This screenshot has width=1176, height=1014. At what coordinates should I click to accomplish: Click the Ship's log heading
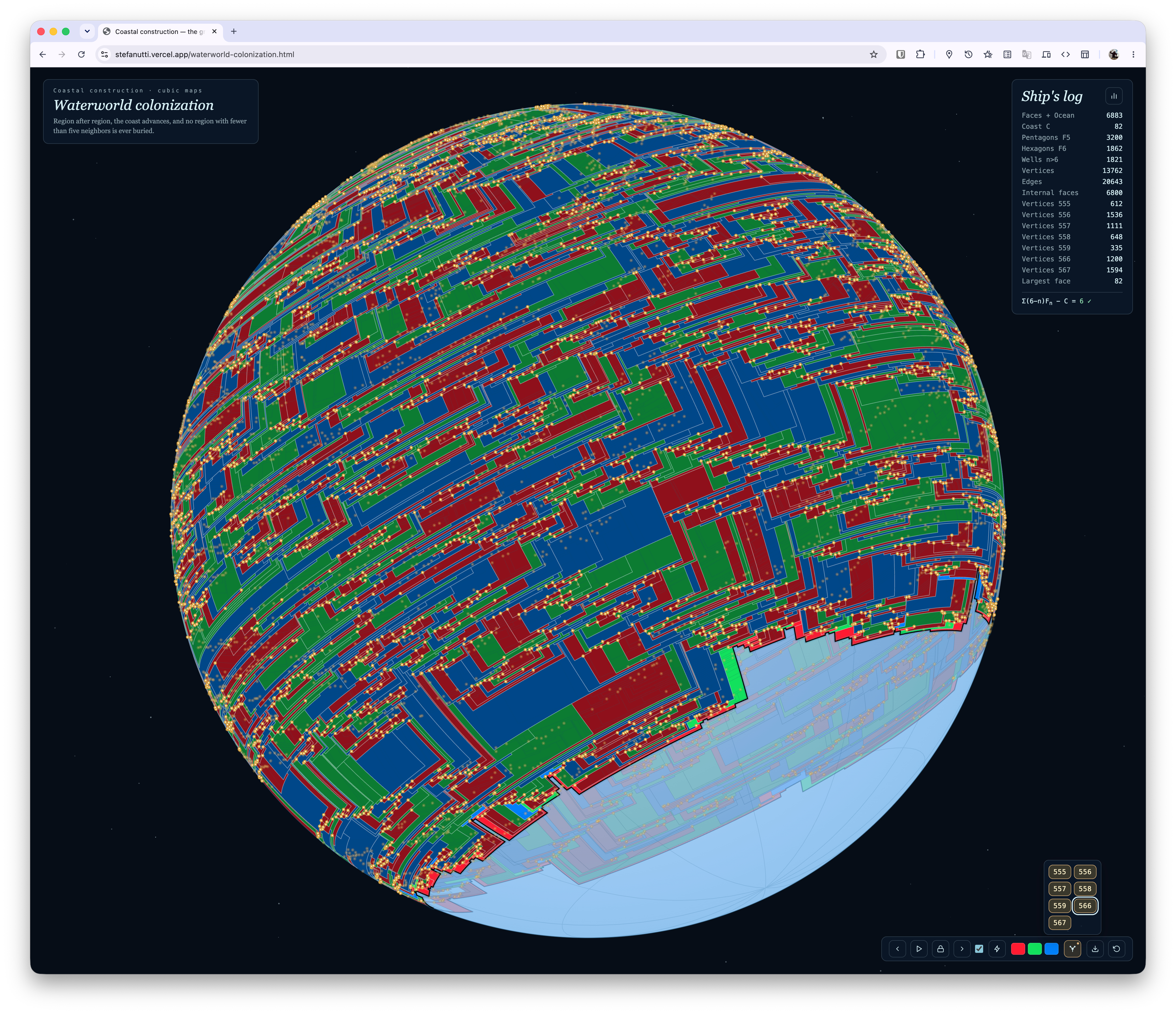click(1052, 96)
